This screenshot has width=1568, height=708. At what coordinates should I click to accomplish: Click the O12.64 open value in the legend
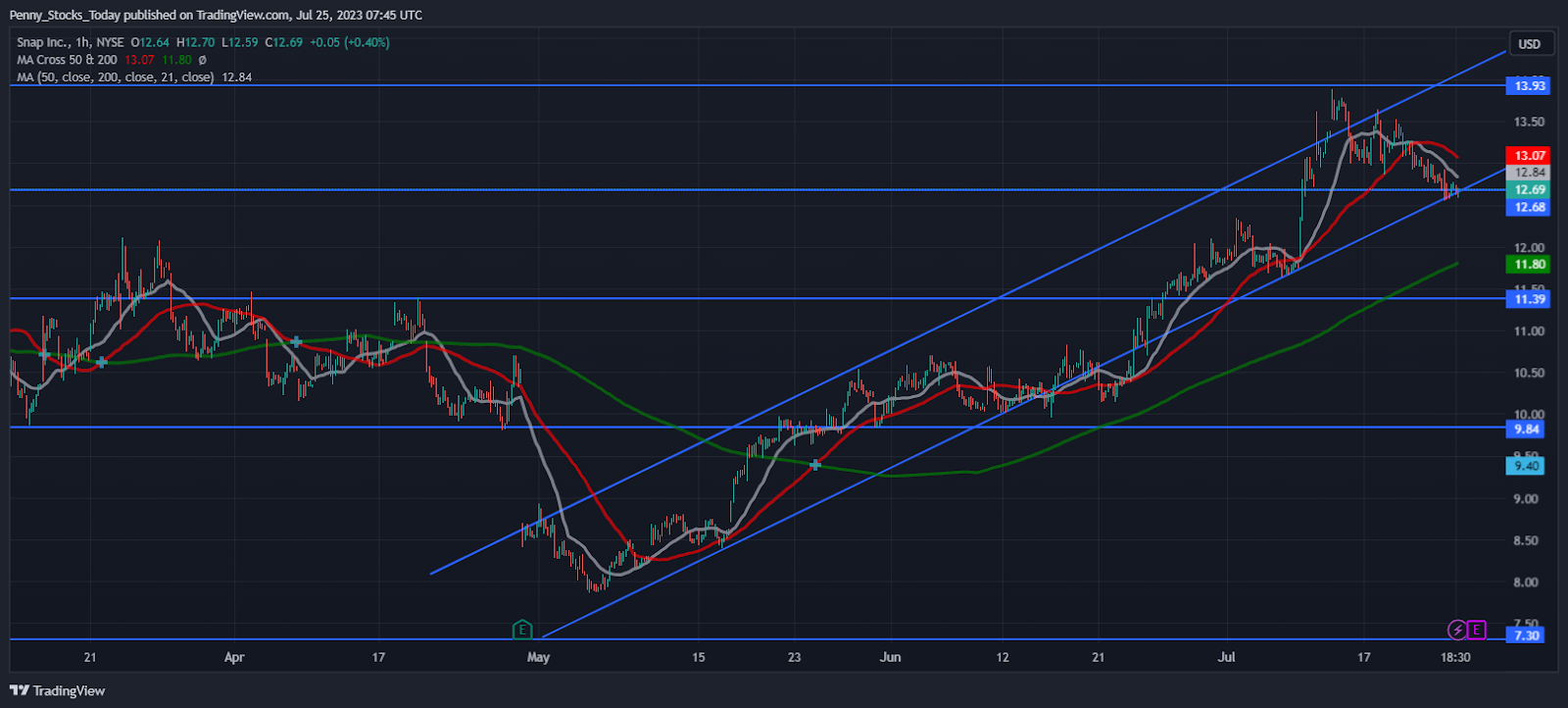point(150,42)
